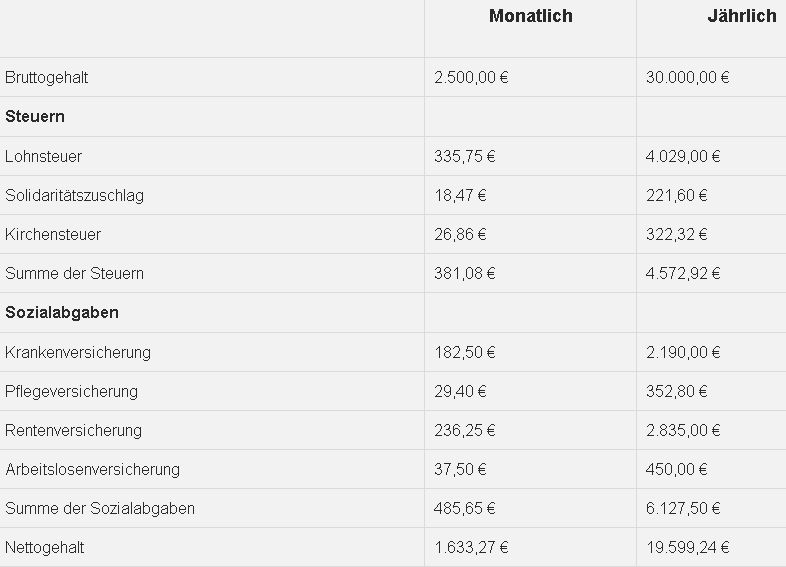Click the Monatlich column header
The width and height of the screenshot is (786, 567).
point(530,16)
